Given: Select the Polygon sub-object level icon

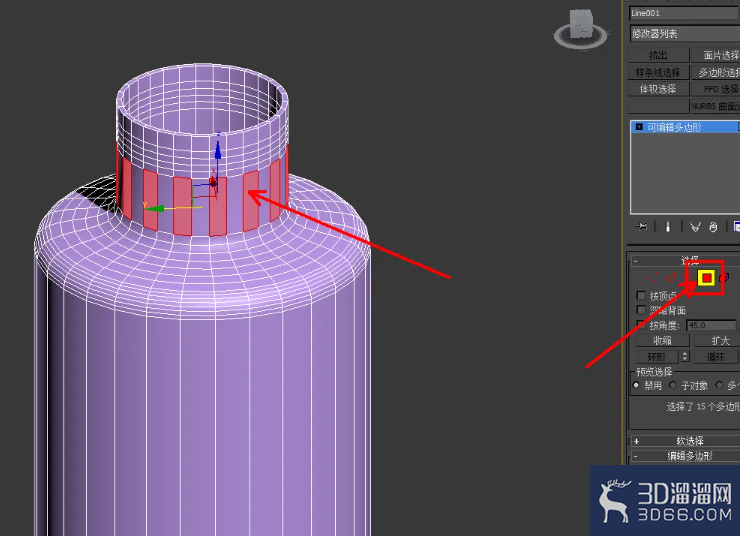Looking at the screenshot, I should point(706,278).
